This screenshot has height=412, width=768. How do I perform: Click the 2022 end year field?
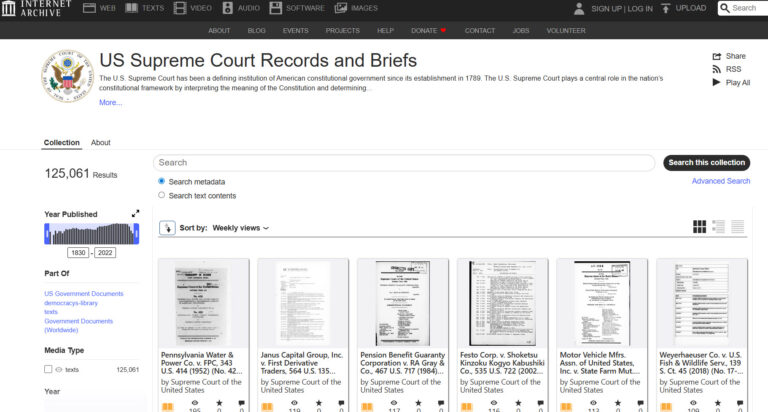tap(105, 253)
